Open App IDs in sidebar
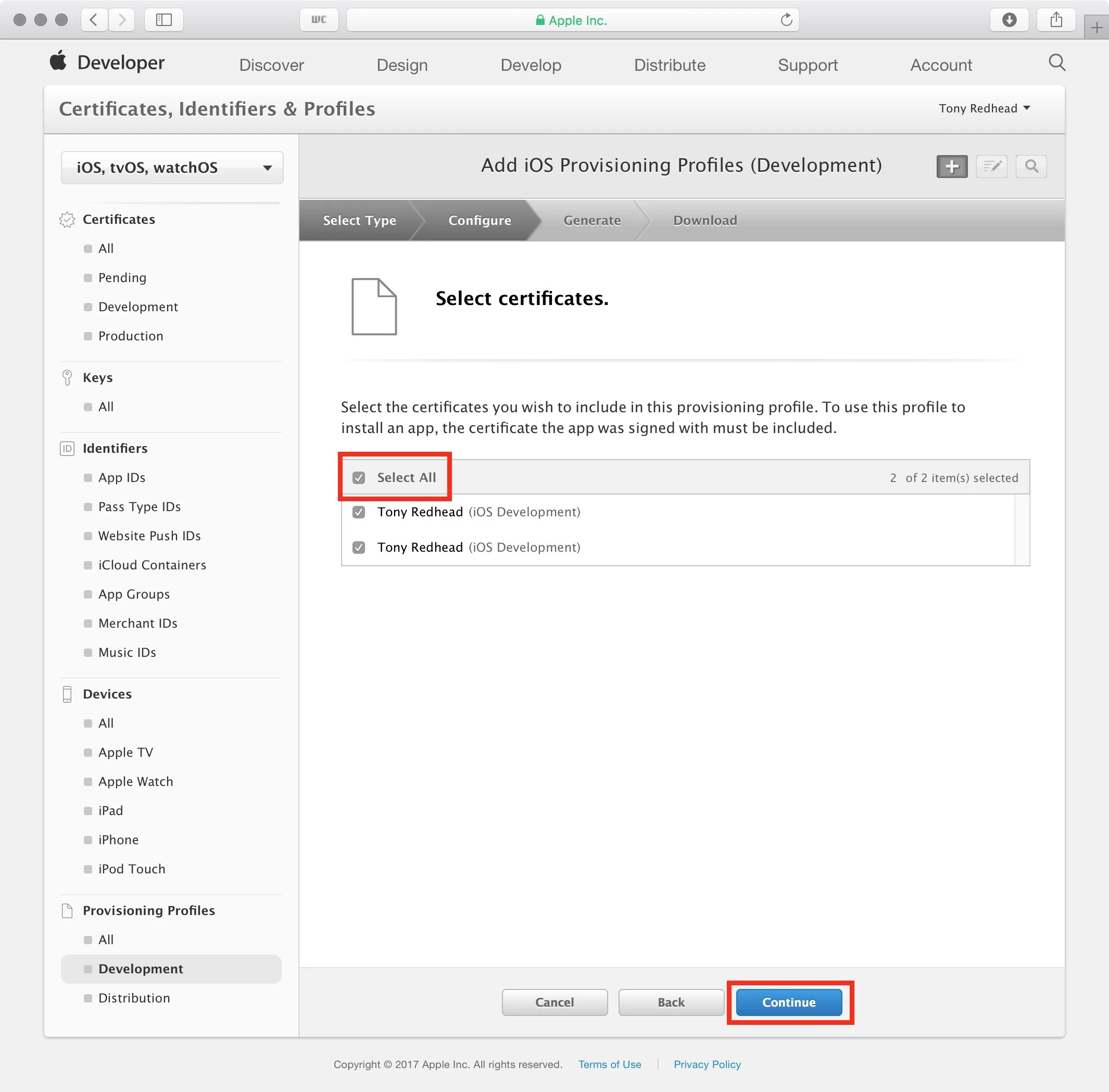 (122, 478)
